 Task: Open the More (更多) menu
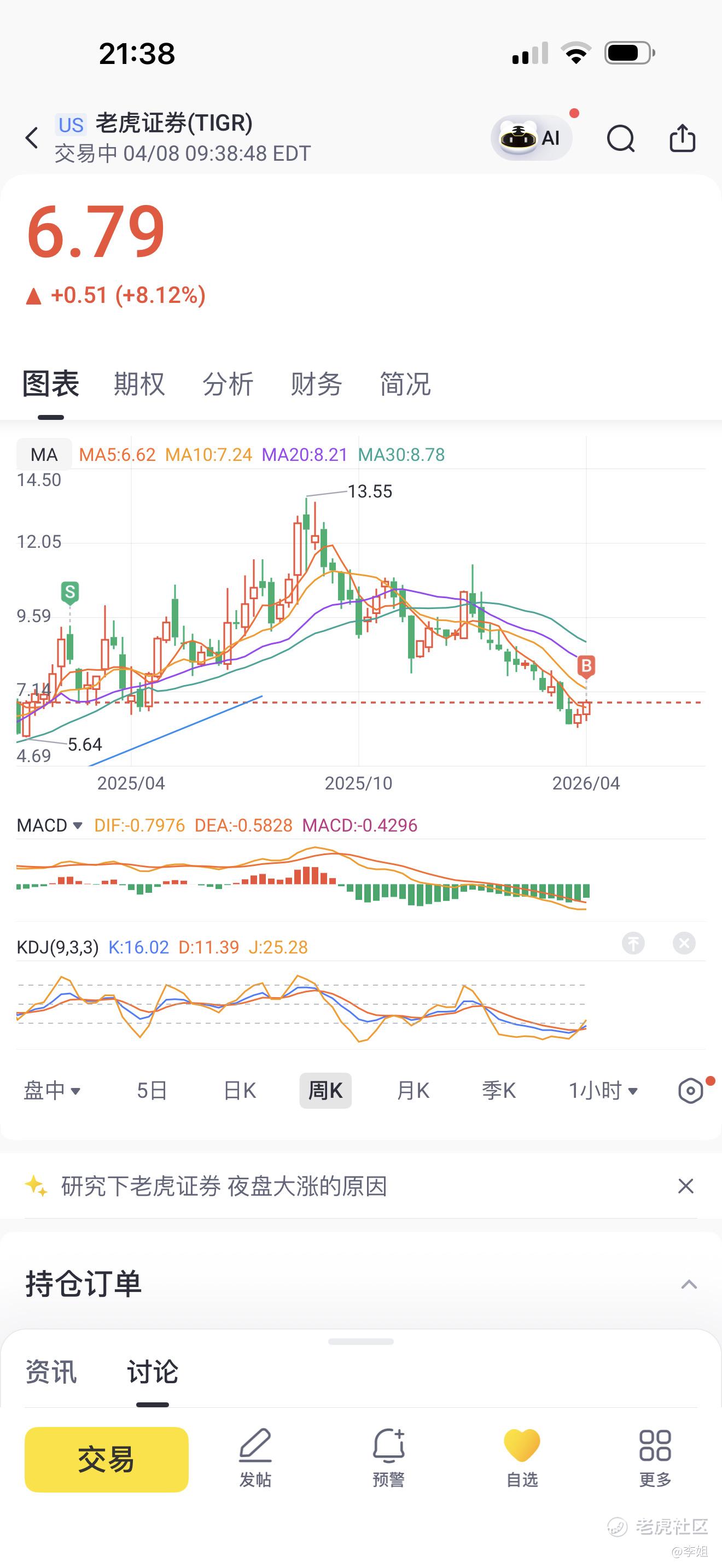(x=655, y=1459)
